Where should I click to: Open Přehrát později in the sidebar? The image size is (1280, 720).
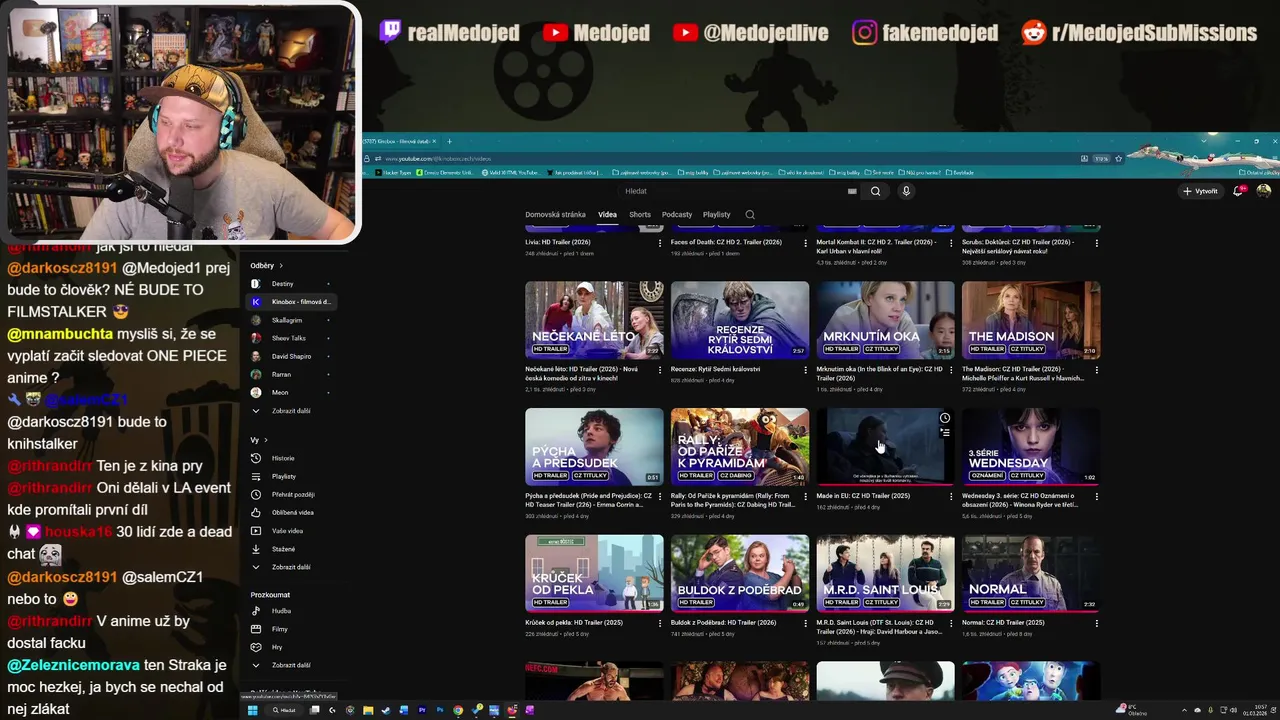(x=292, y=494)
